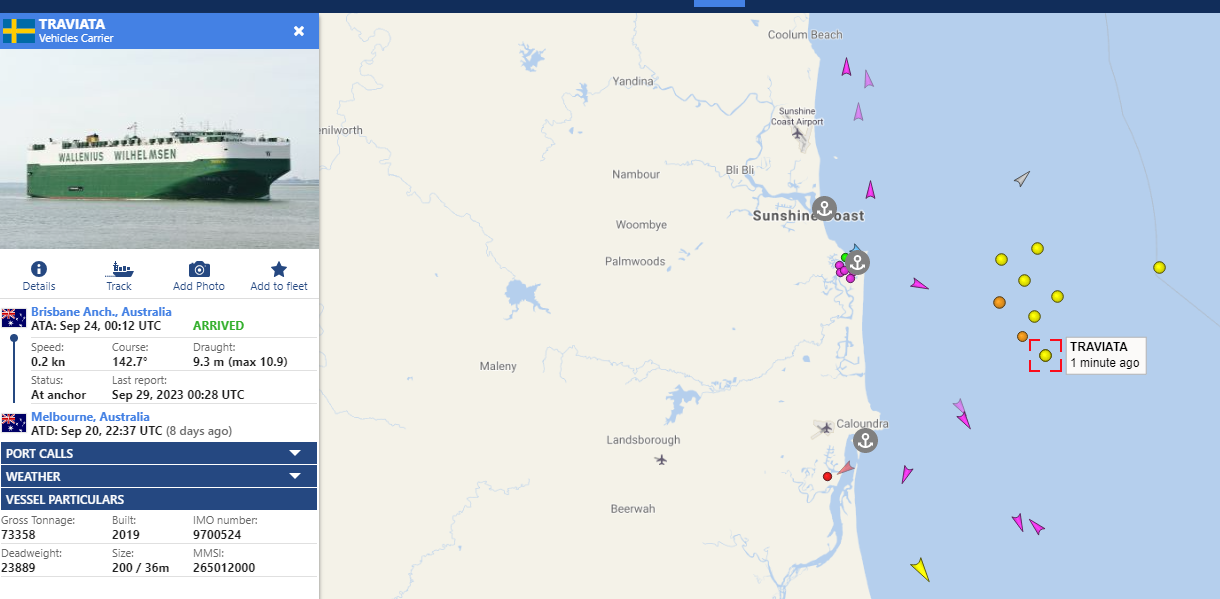The image size is (1220, 599).
Task: Click the Swedish flag in the panel header
Action: tap(19, 30)
